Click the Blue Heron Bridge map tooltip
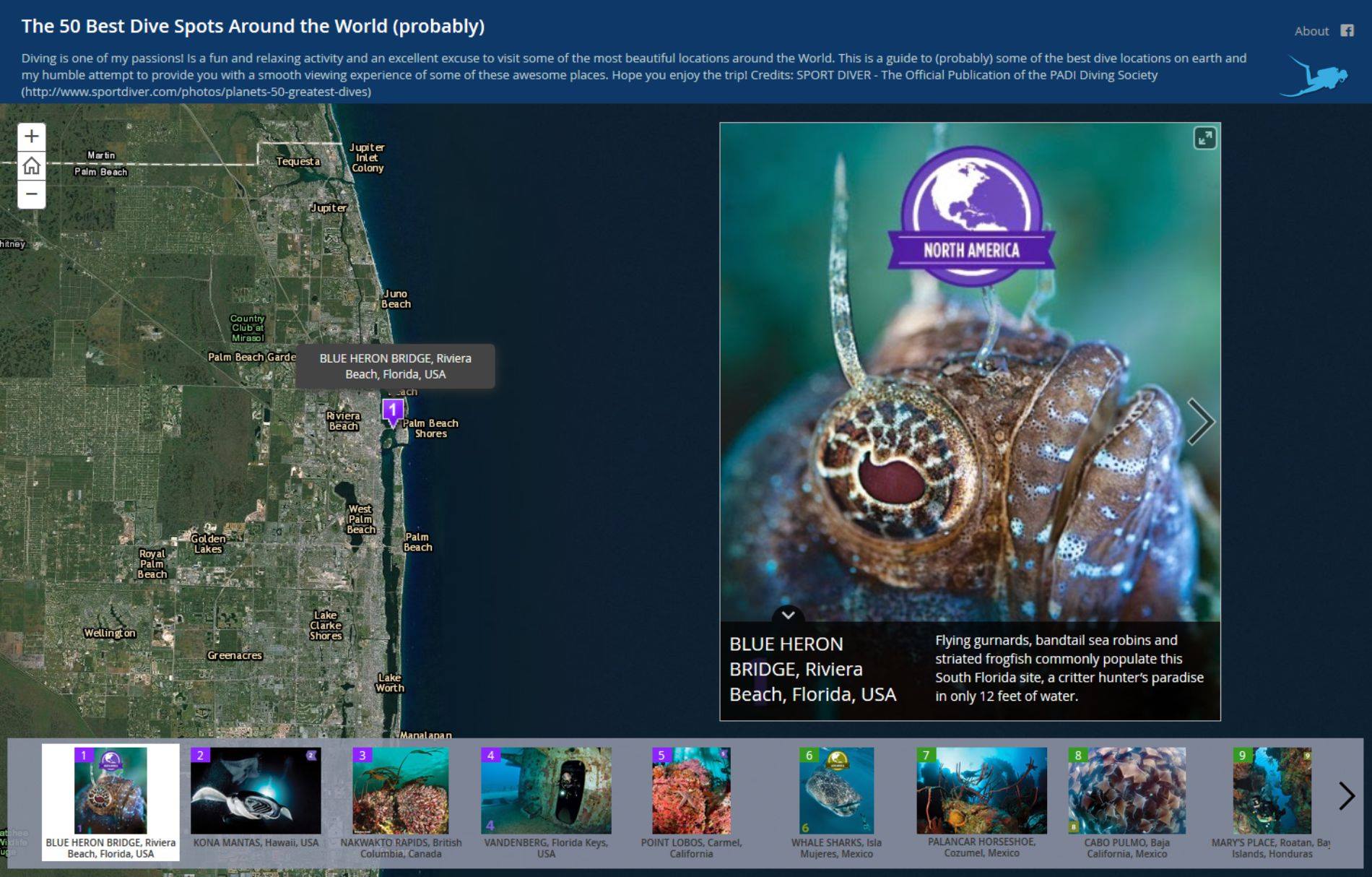The width and height of the screenshot is (1372, 877). (x=395, y=366)
